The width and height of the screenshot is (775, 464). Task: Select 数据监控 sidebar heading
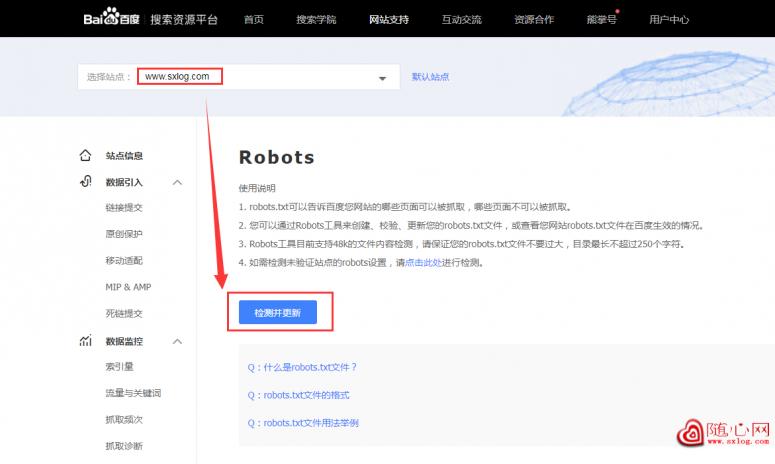pos(124,341)
